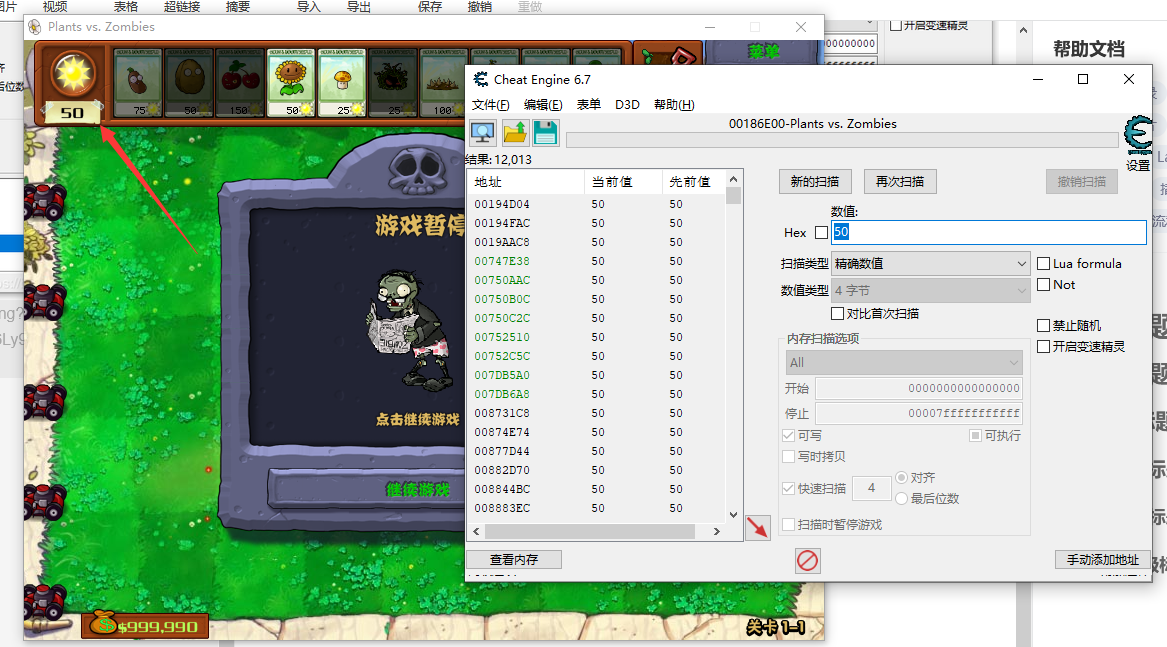Click 再次扫描 button
The width and height of the screenshot is (1167, 647).
tap(900, 182)
